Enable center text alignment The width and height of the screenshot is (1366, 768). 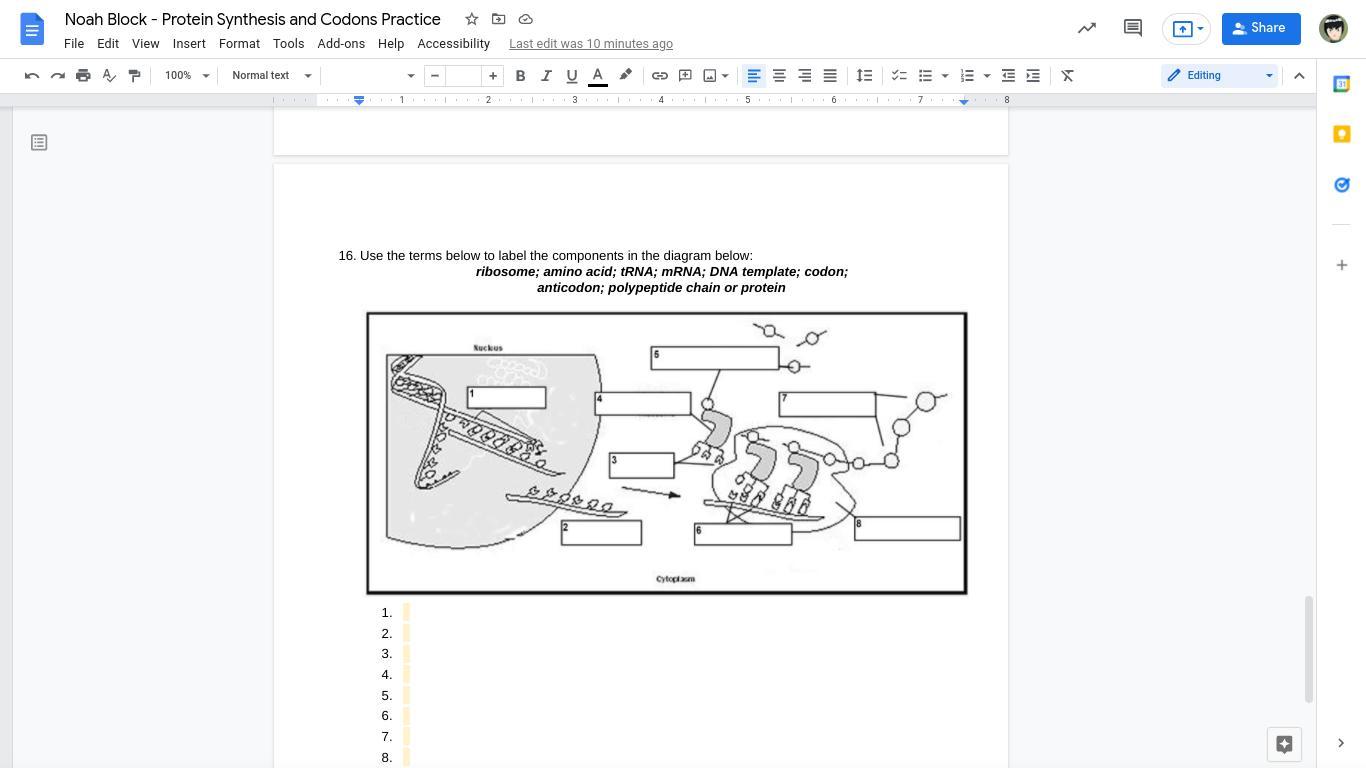pyautogui.click(x=779, y=76)
